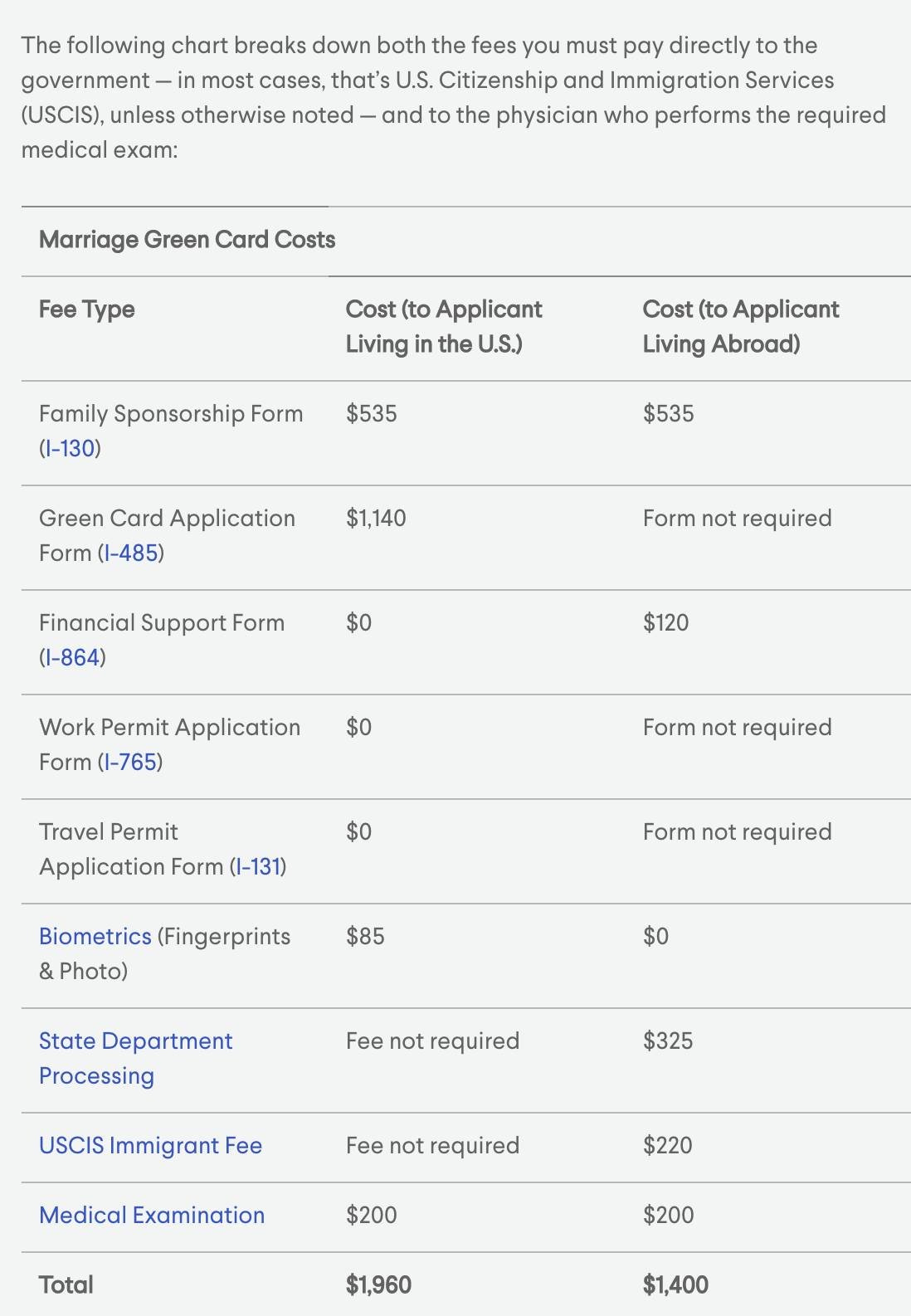911x1316 pixels.
Task: Click the Fee Type column header
Action: pos(87,310)
